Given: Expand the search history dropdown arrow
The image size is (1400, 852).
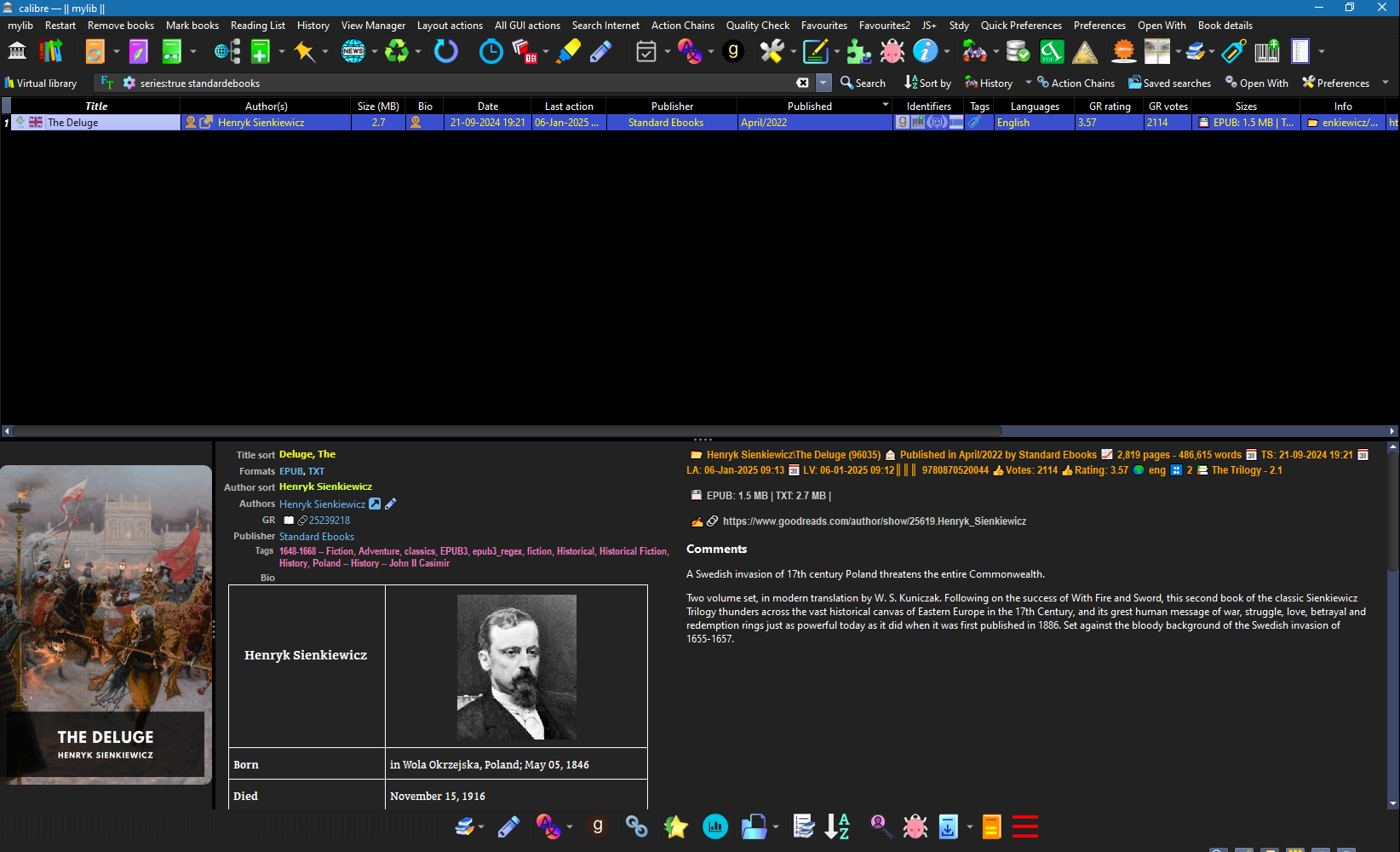Looking at the screenshot, I should 823,83.
